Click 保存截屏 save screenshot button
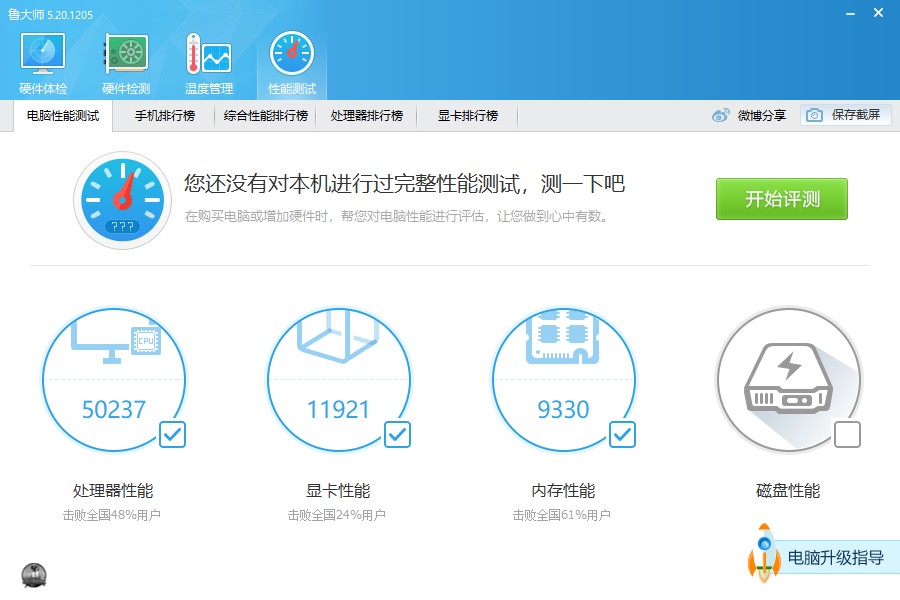Viewport: 900px width, 600px height. click(x=845, y=115)
